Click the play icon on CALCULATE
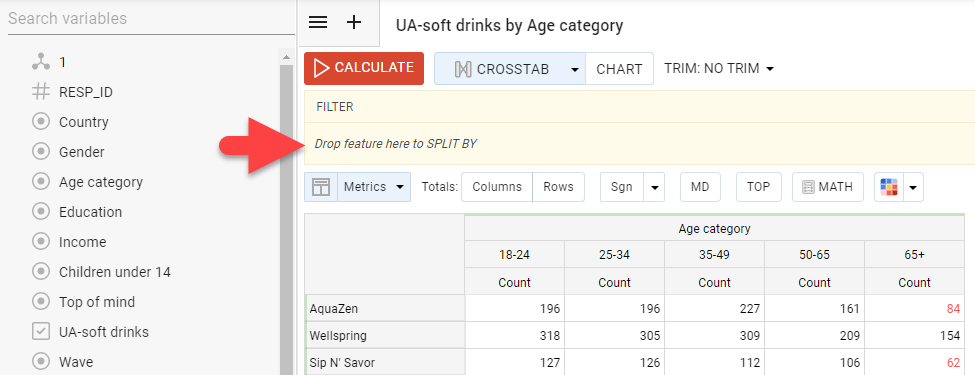Screen dimensions: 975x375 click(321, 68)
